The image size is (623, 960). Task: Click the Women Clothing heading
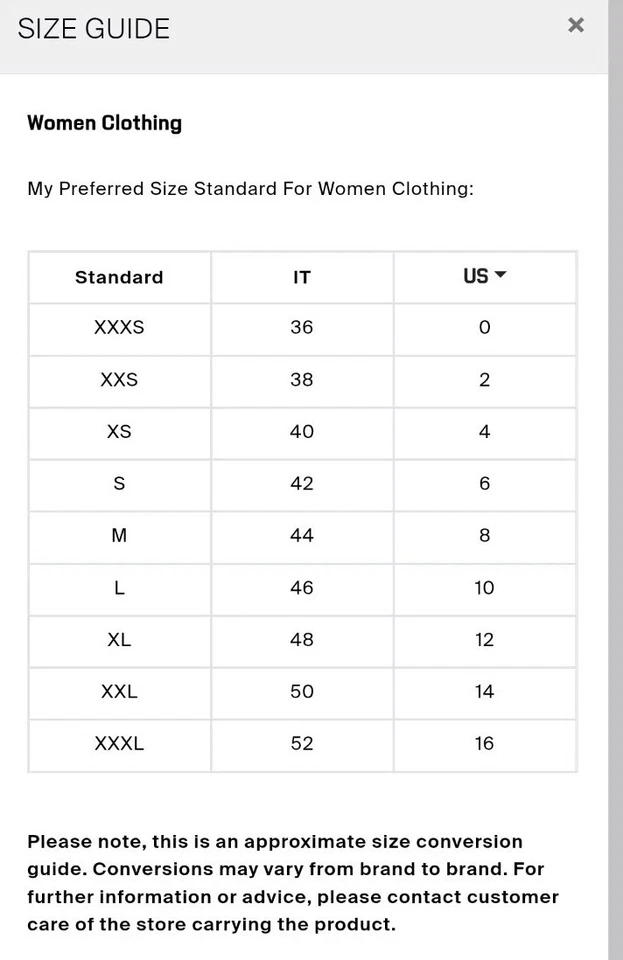click(x=104, y=123)
